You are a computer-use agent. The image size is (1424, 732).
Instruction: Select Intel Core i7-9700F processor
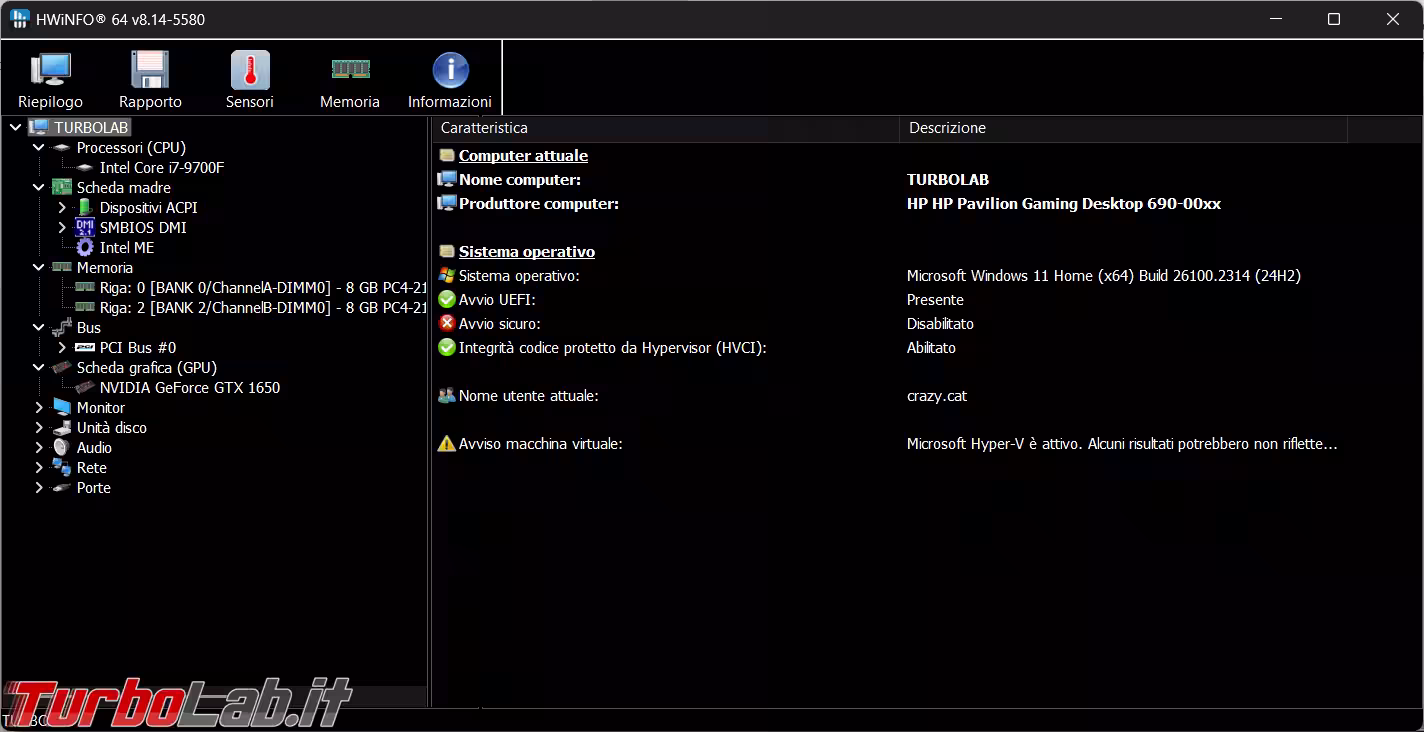[x=161, y=168]
